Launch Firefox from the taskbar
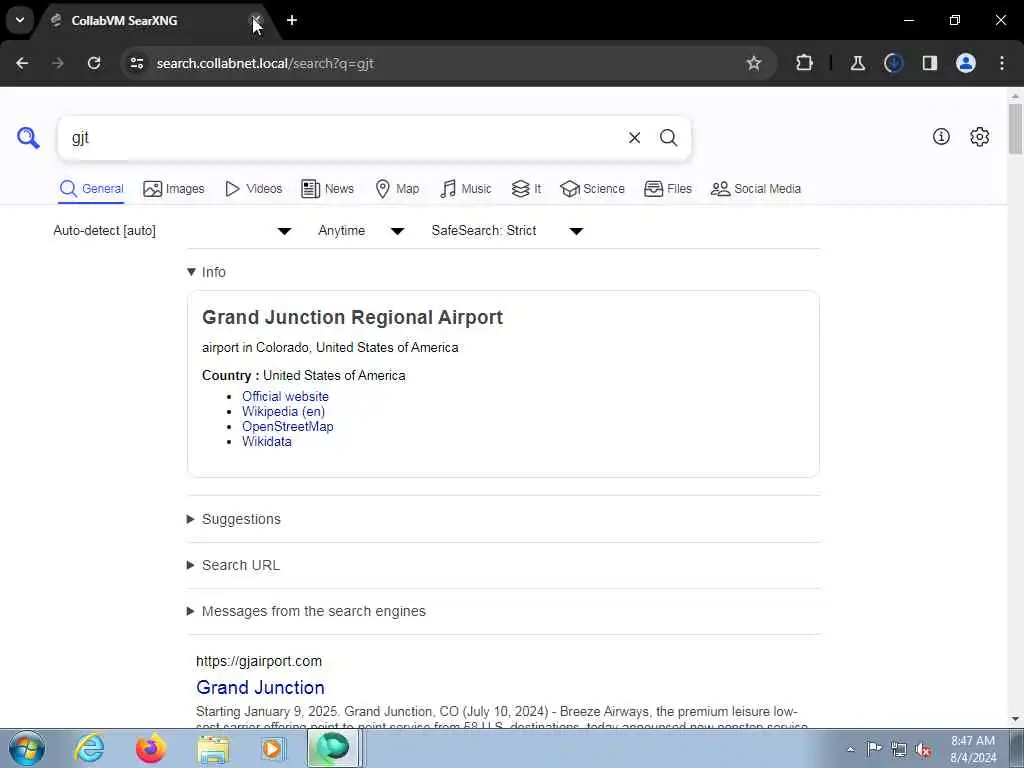Image resolution: width=1024 pixels, height=768 pixels. [x=151, y=748]
